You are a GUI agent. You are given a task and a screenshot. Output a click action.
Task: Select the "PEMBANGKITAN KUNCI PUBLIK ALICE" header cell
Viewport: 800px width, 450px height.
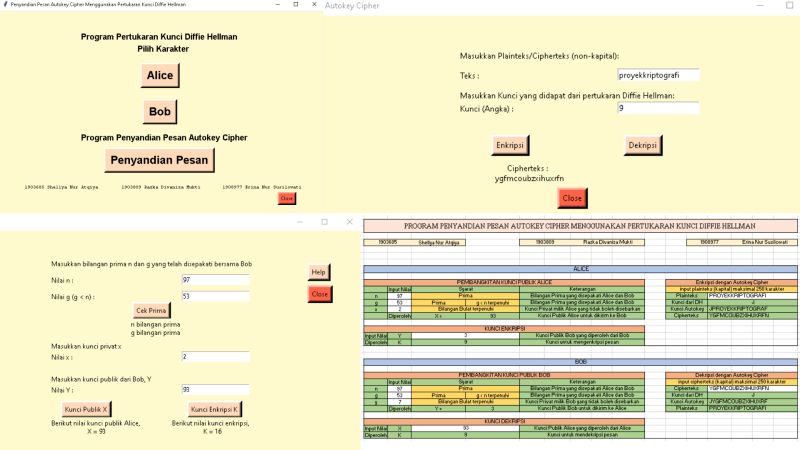click(x=504, y=283)
